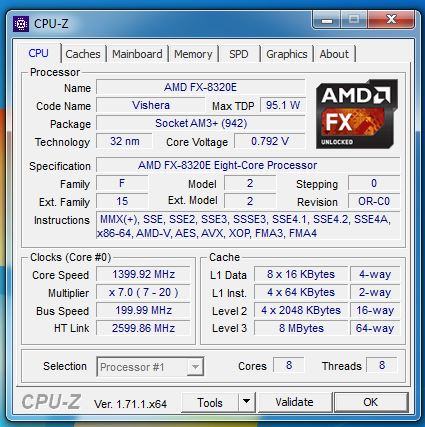The image size is (425, 427).
Task: Expand the Processor #1 selection combo box
Action: (150, 367)
